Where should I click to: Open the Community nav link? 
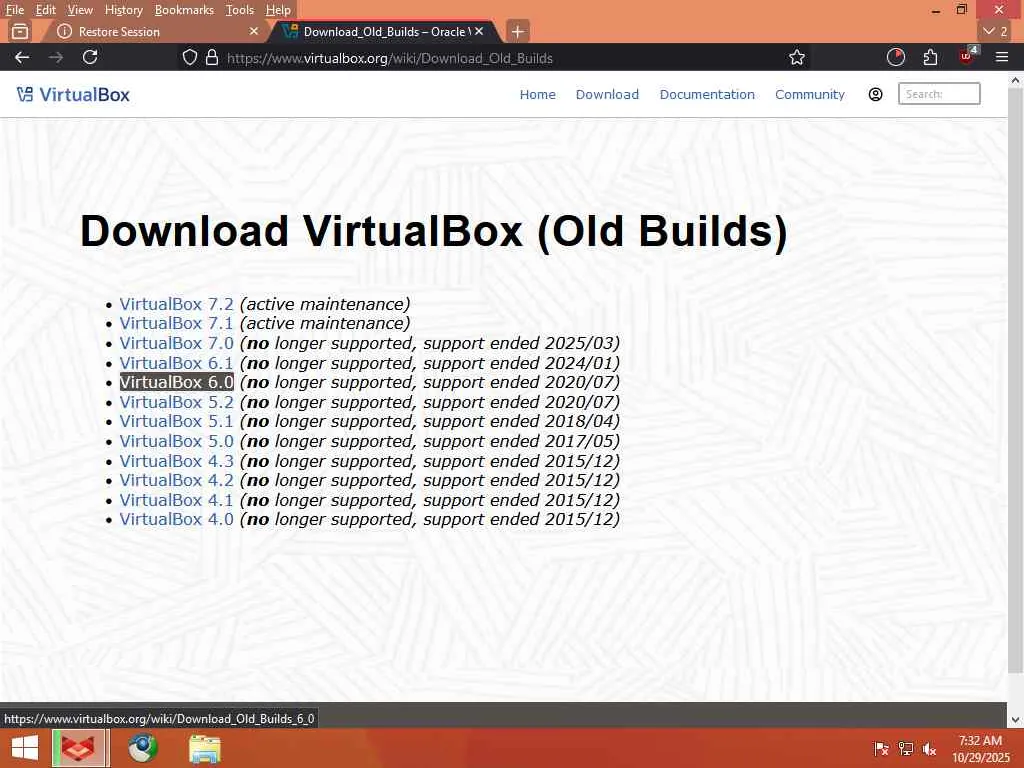pos(810,94)
